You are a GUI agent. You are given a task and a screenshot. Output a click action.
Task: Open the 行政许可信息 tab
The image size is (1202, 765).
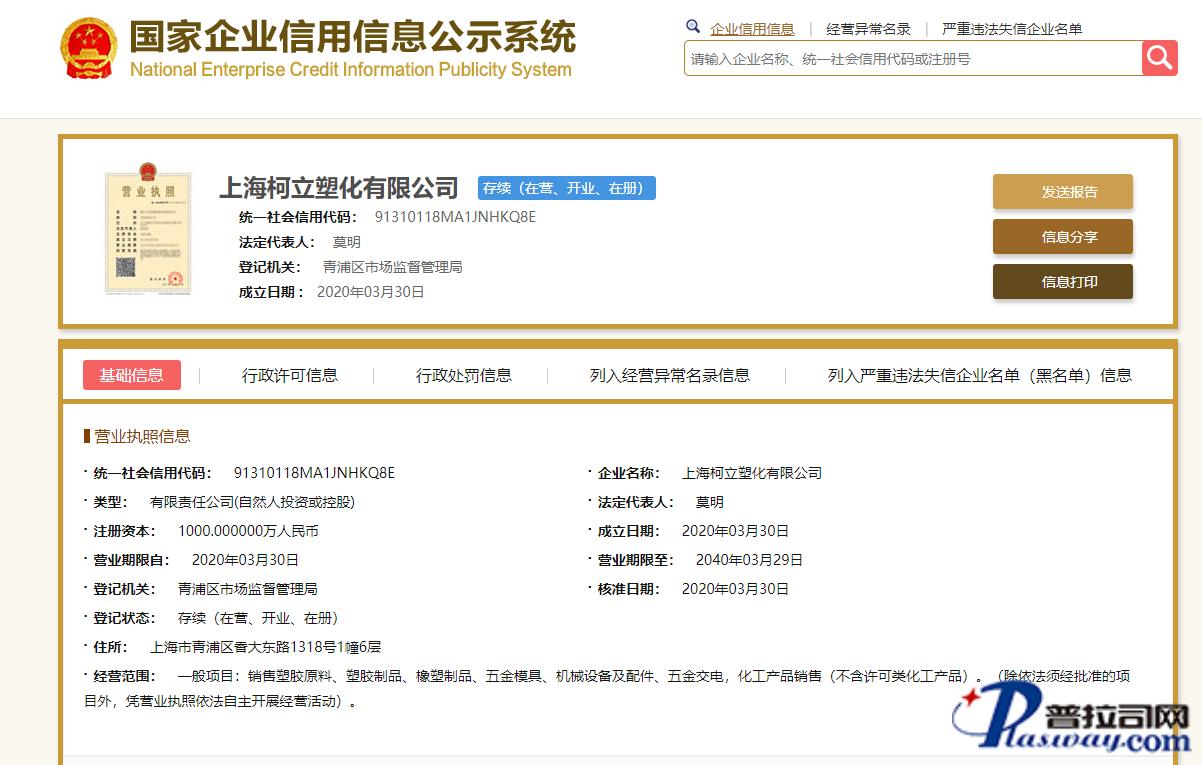290,376
